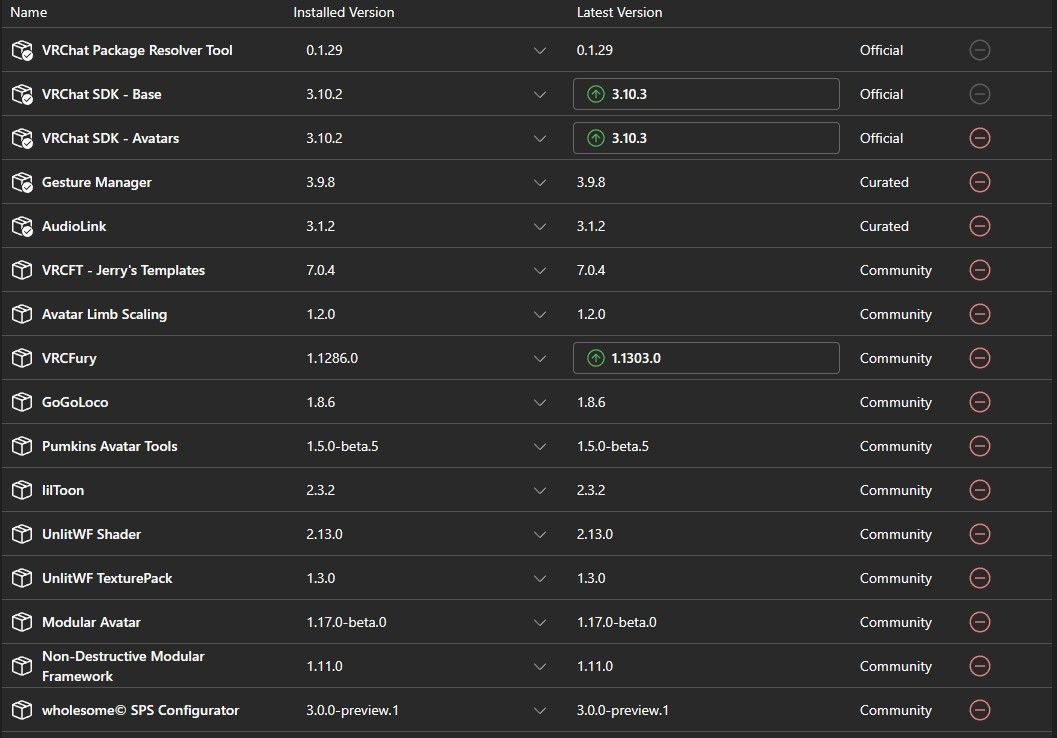Click package icon of AudioLink
Image resolution: width=1057 pixels, height=738 pixels.
coord(22,226)
